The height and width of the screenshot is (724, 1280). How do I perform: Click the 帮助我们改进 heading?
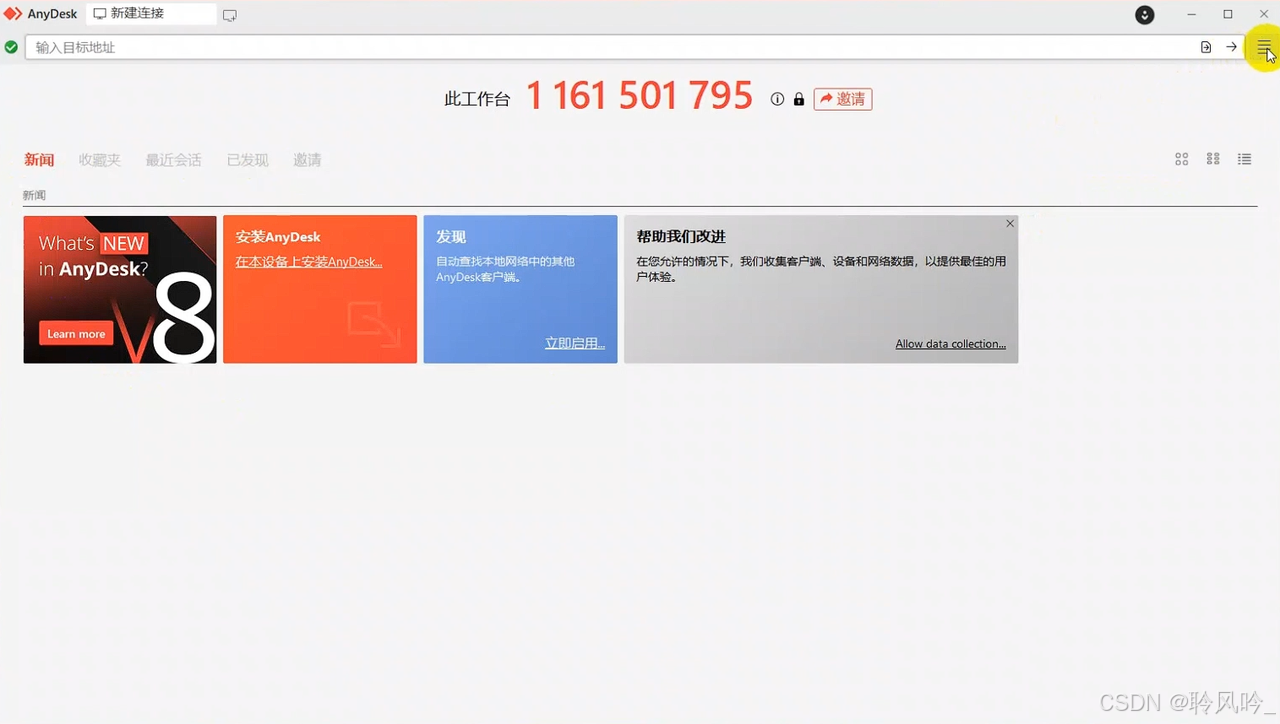(x=681, y=237)
